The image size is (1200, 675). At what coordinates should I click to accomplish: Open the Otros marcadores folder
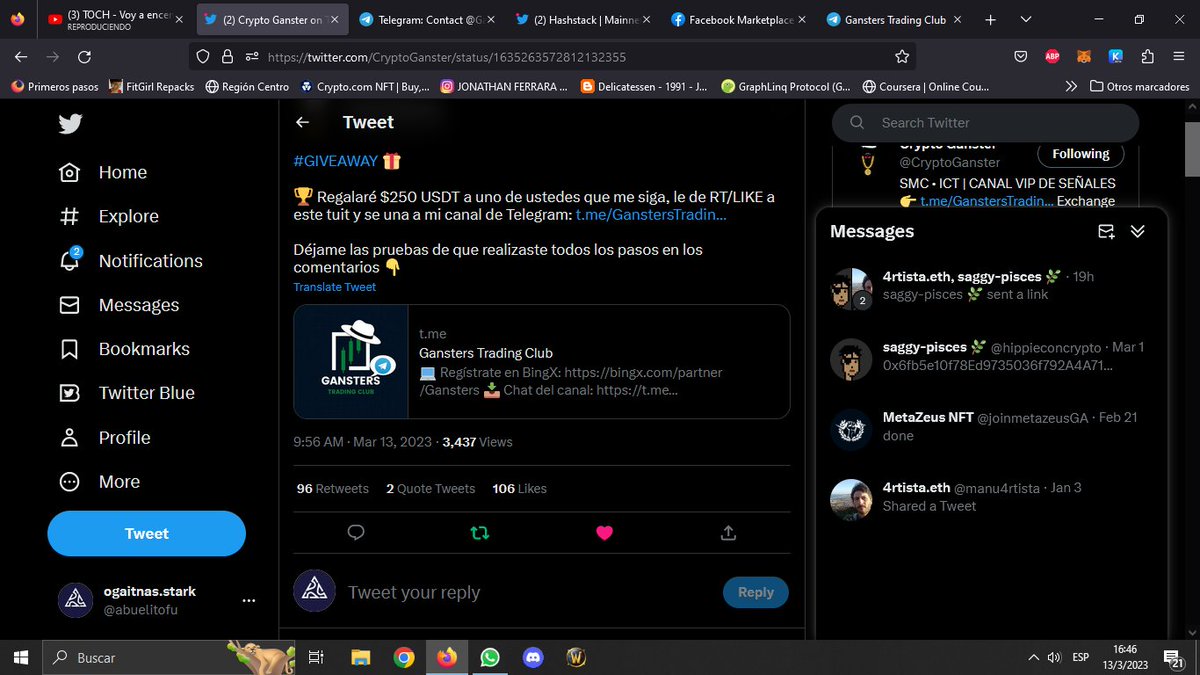pyautogui.click(x=1140, y=87)
